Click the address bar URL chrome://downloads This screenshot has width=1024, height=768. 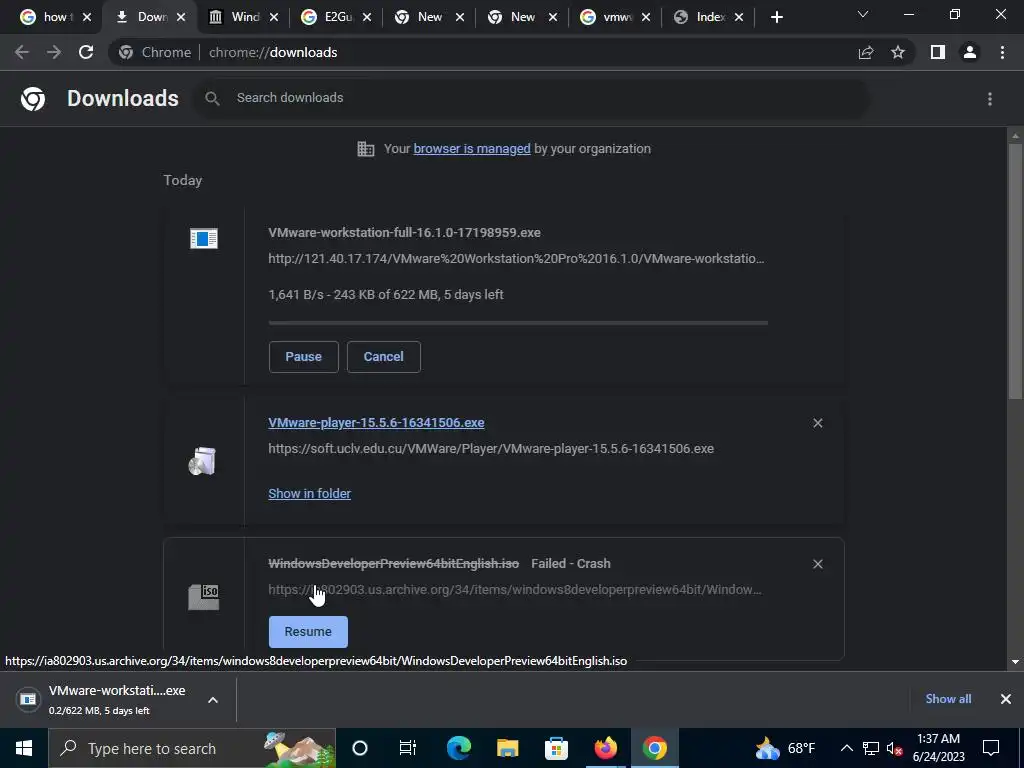[273, 52]
